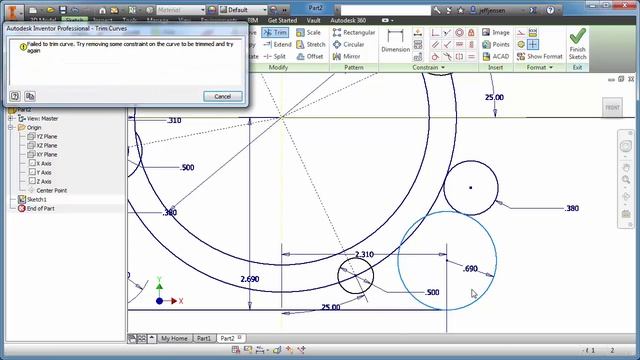
Task: Toggle the driven dimension format icon
Action: pyautogui.click(x=533, y=32)
